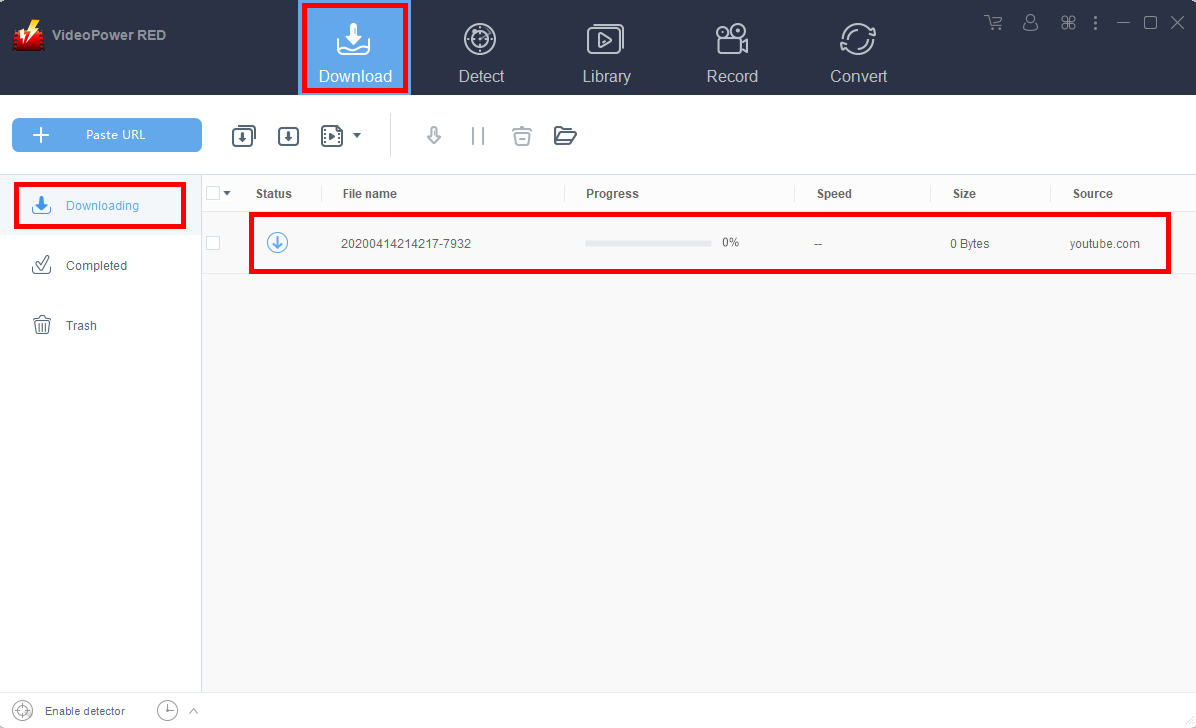
Task: Click the 0 Bytes size cell
Action: [969, 244]
